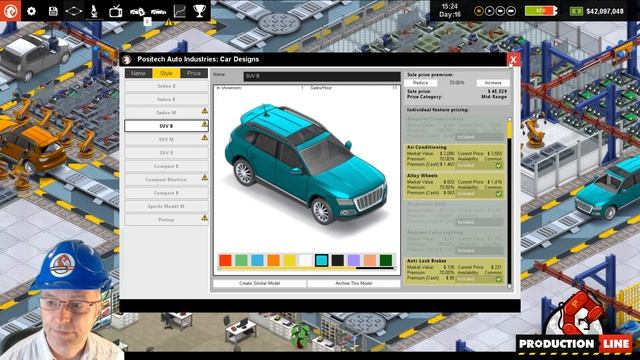This screenshot has height=360, width=640.
Task: Choose the sky blue paint swatch
Action: coord(258,260)
